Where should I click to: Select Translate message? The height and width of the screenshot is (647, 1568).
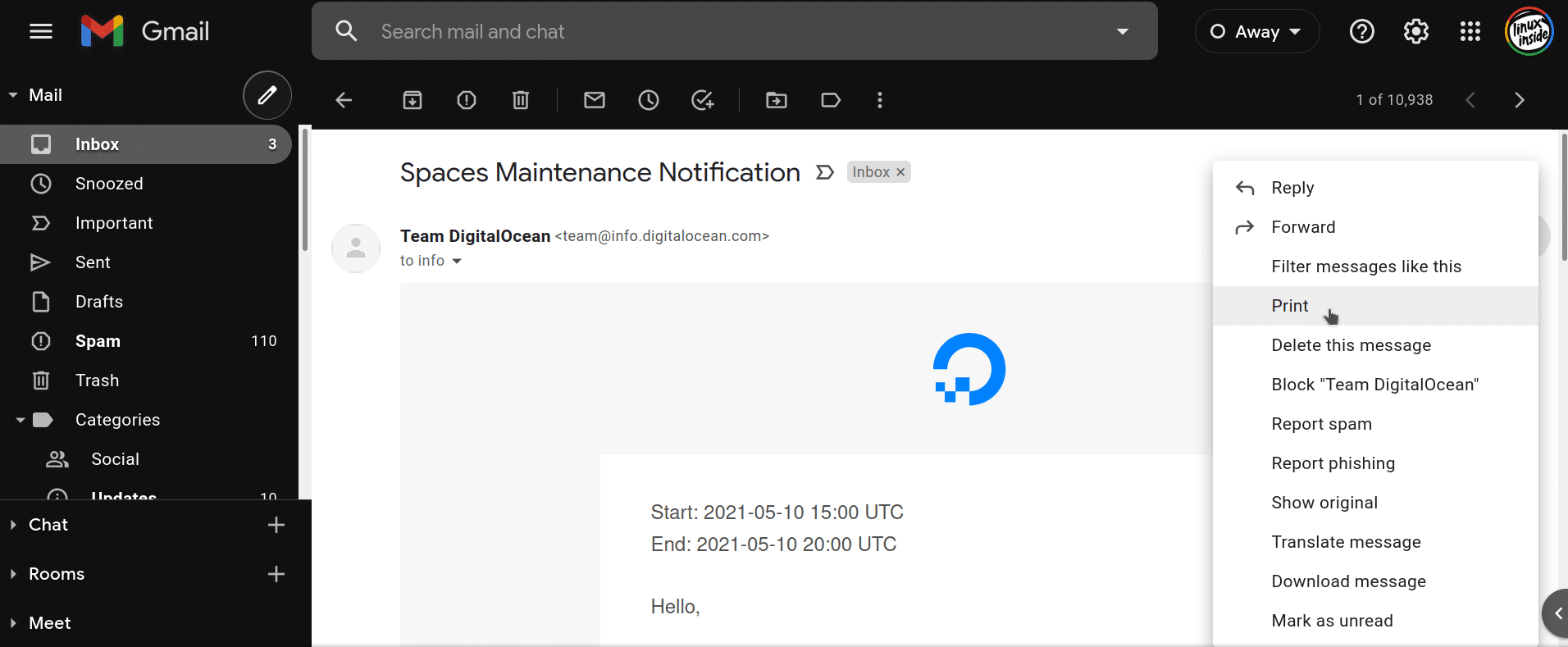1375,542
